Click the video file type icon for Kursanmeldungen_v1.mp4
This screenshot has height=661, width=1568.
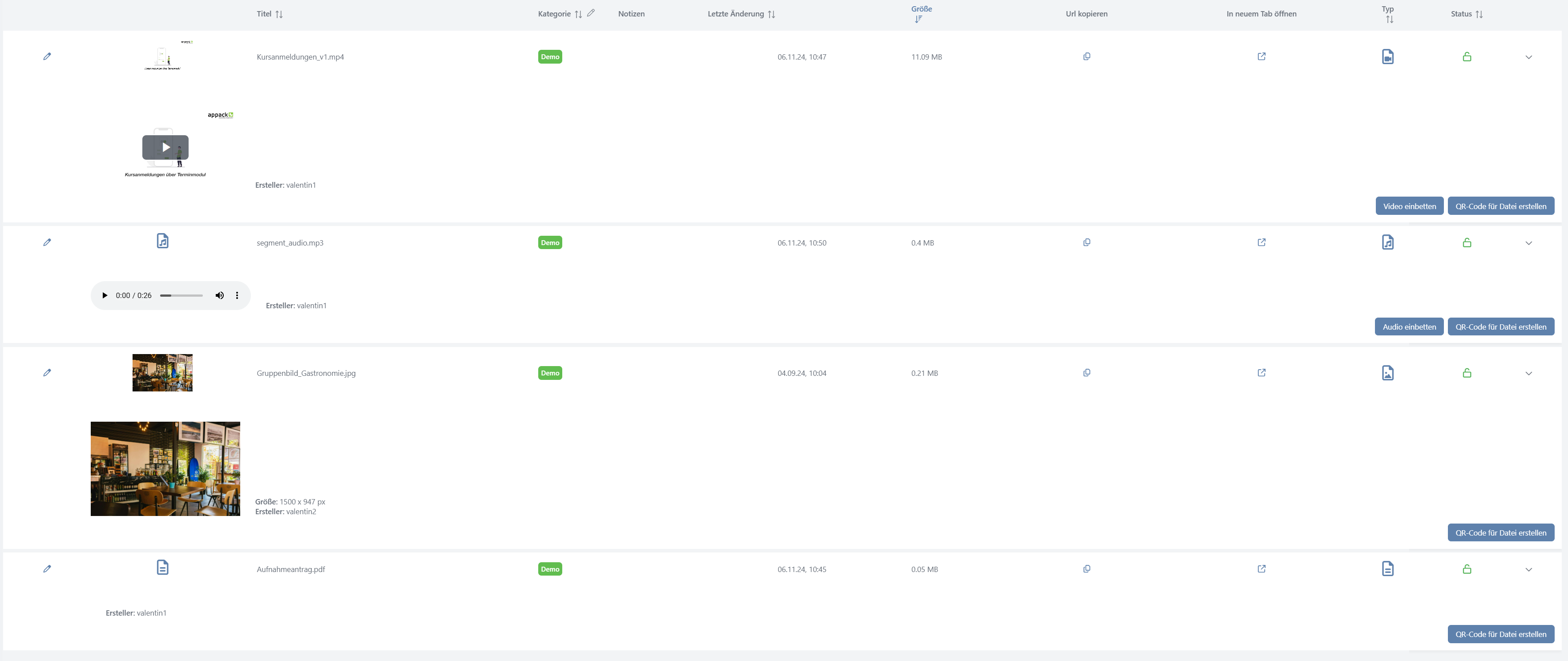click(1387, 56)
